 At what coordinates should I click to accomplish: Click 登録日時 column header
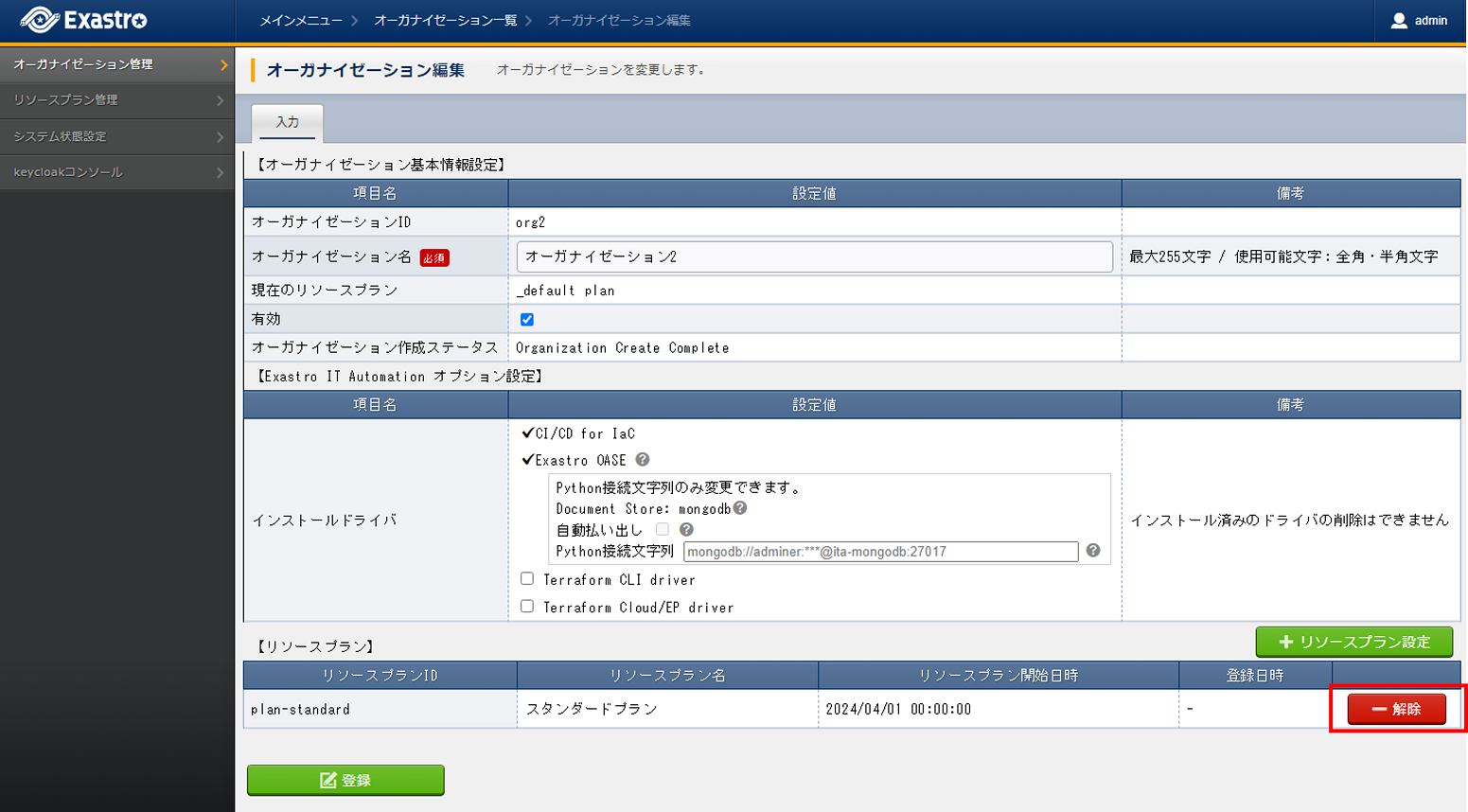click(1255, 676)
